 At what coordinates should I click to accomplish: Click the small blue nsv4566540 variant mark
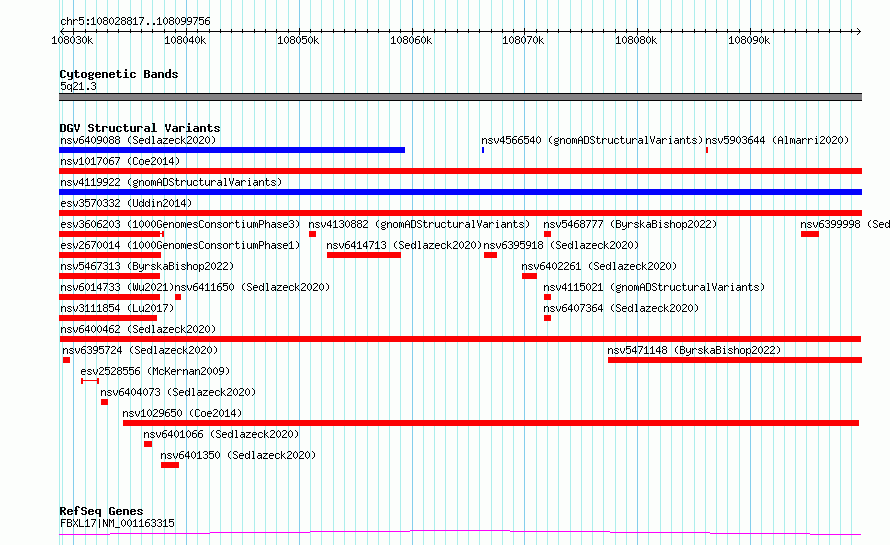[x=483, y=150]
